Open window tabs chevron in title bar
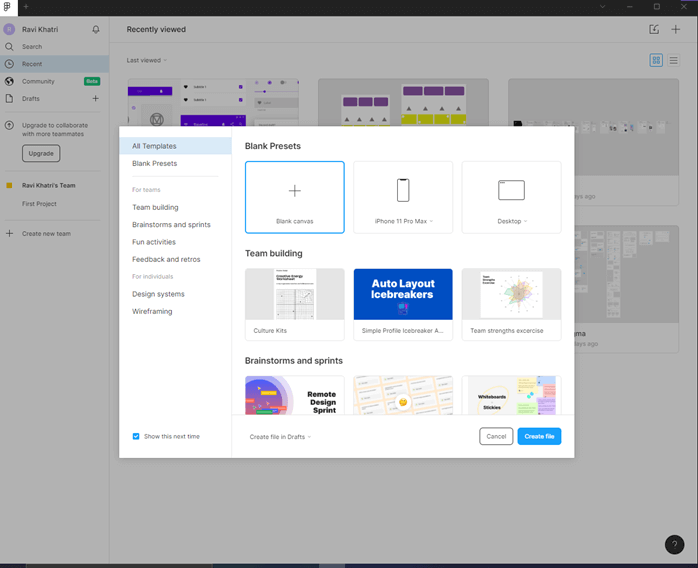Image resolution: width=698 pixels, height=568 pixels. point(602,7)
